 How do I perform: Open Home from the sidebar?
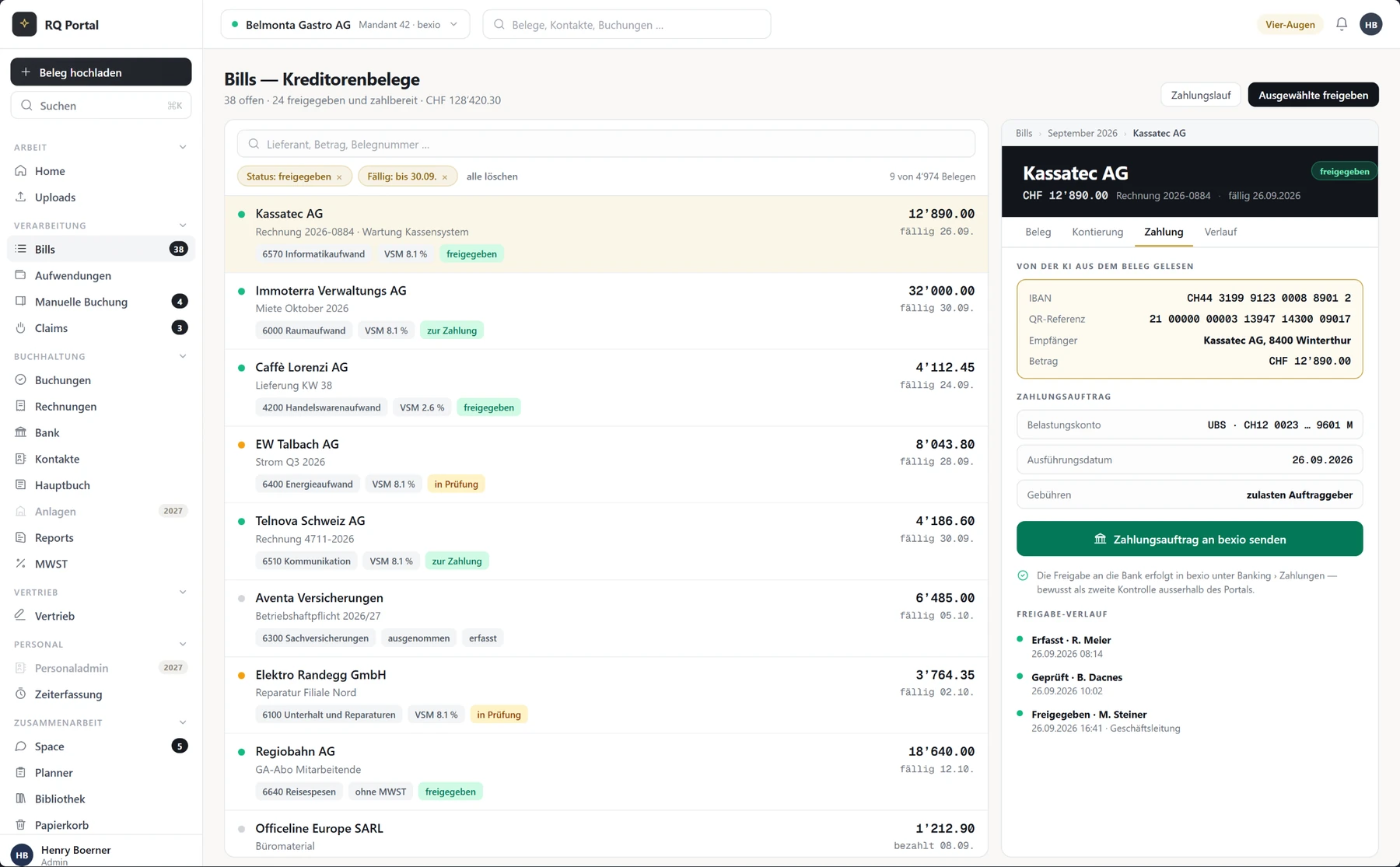click(x=101, y=171)
